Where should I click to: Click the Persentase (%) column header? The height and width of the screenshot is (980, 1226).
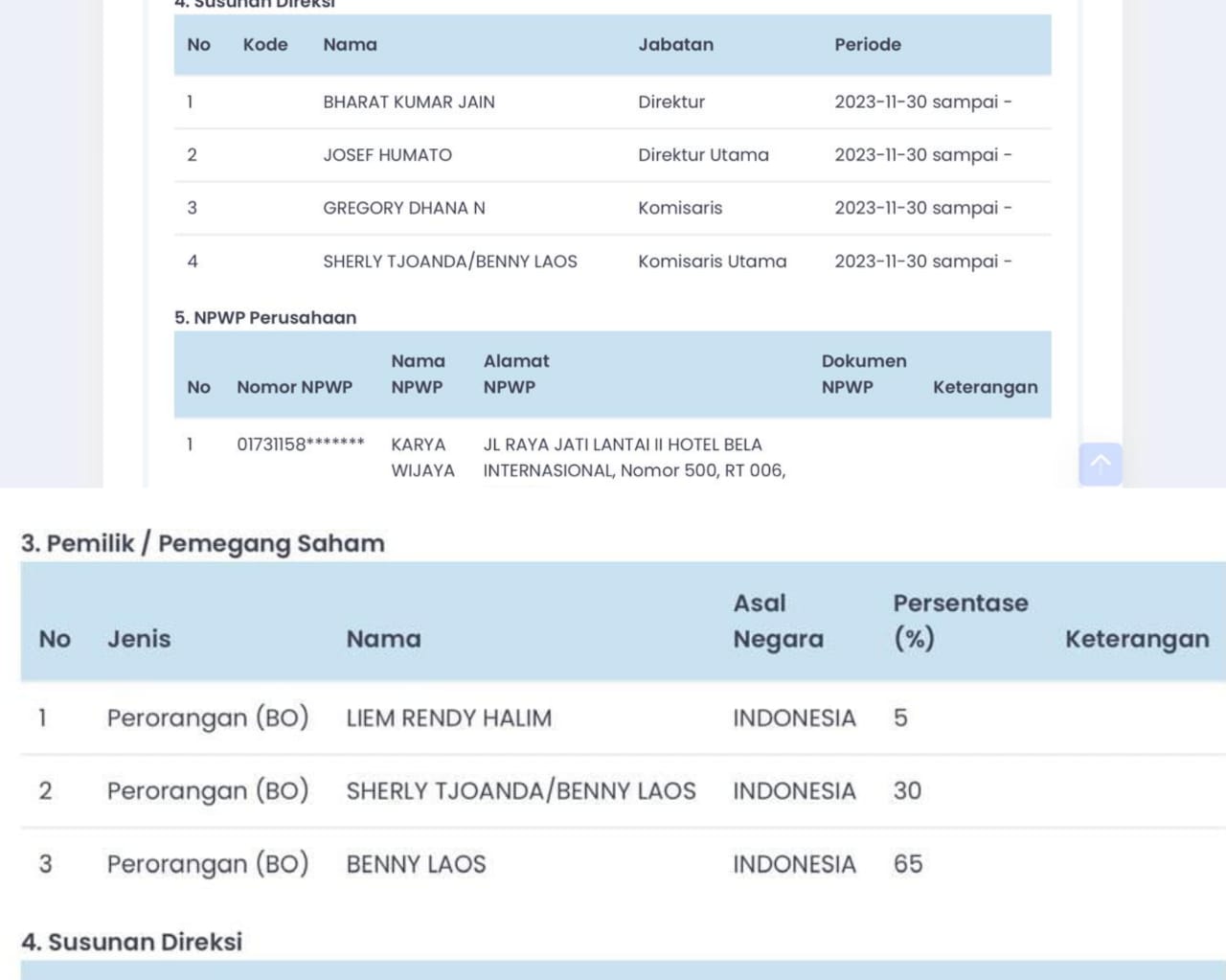point(961,621)
